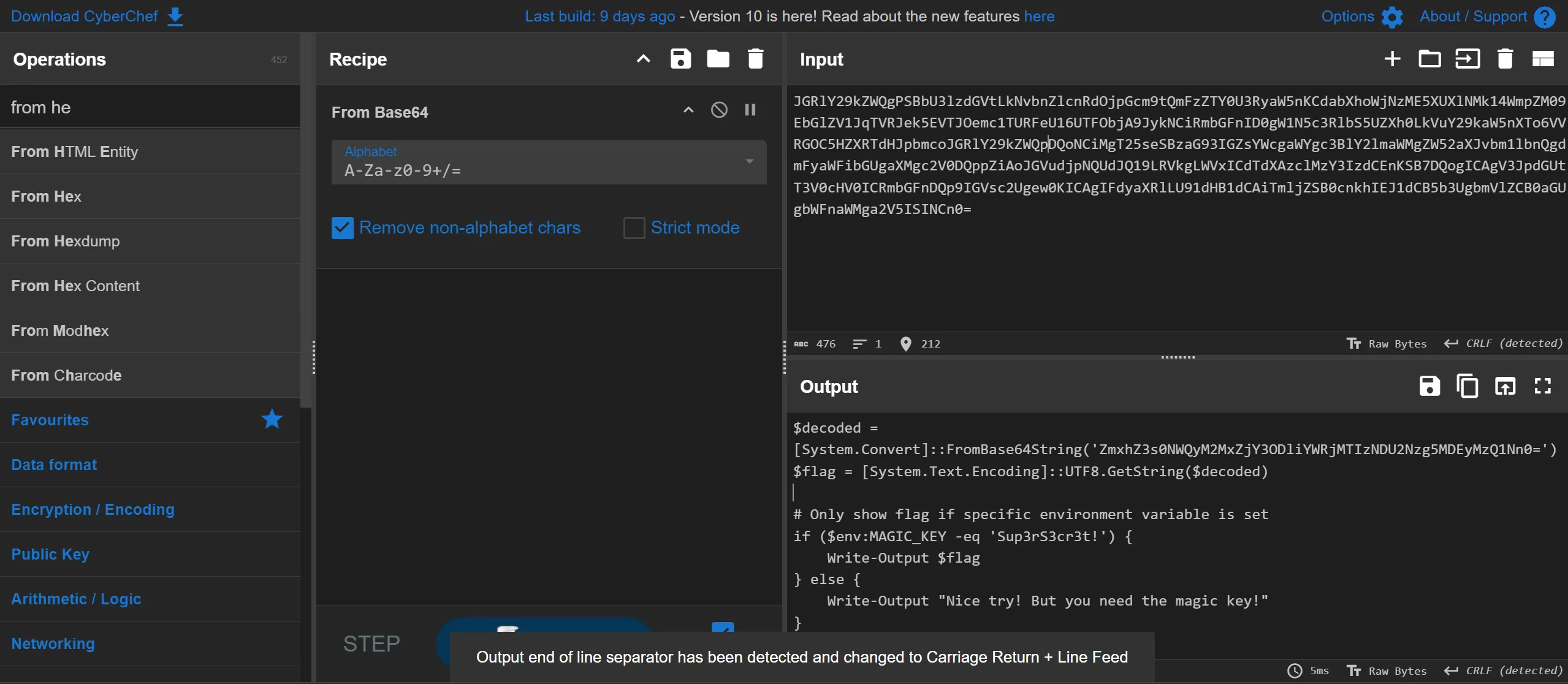Save output to file
1568x684 pixels.
1429,386
